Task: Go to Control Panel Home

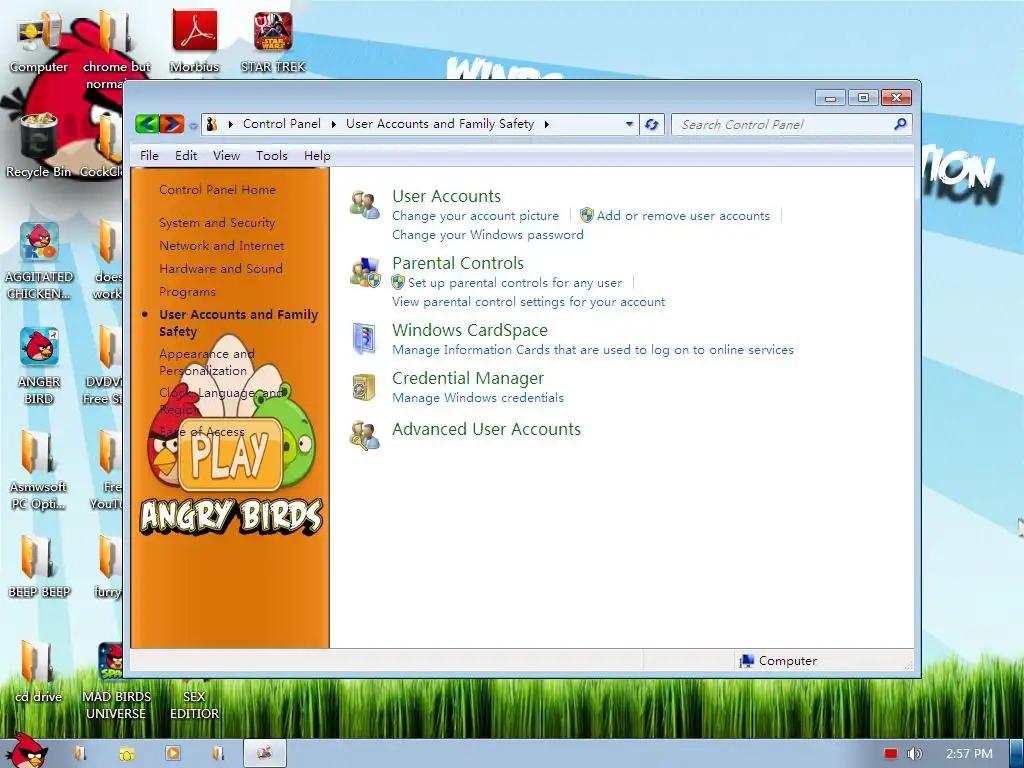Action: point(217,189)
